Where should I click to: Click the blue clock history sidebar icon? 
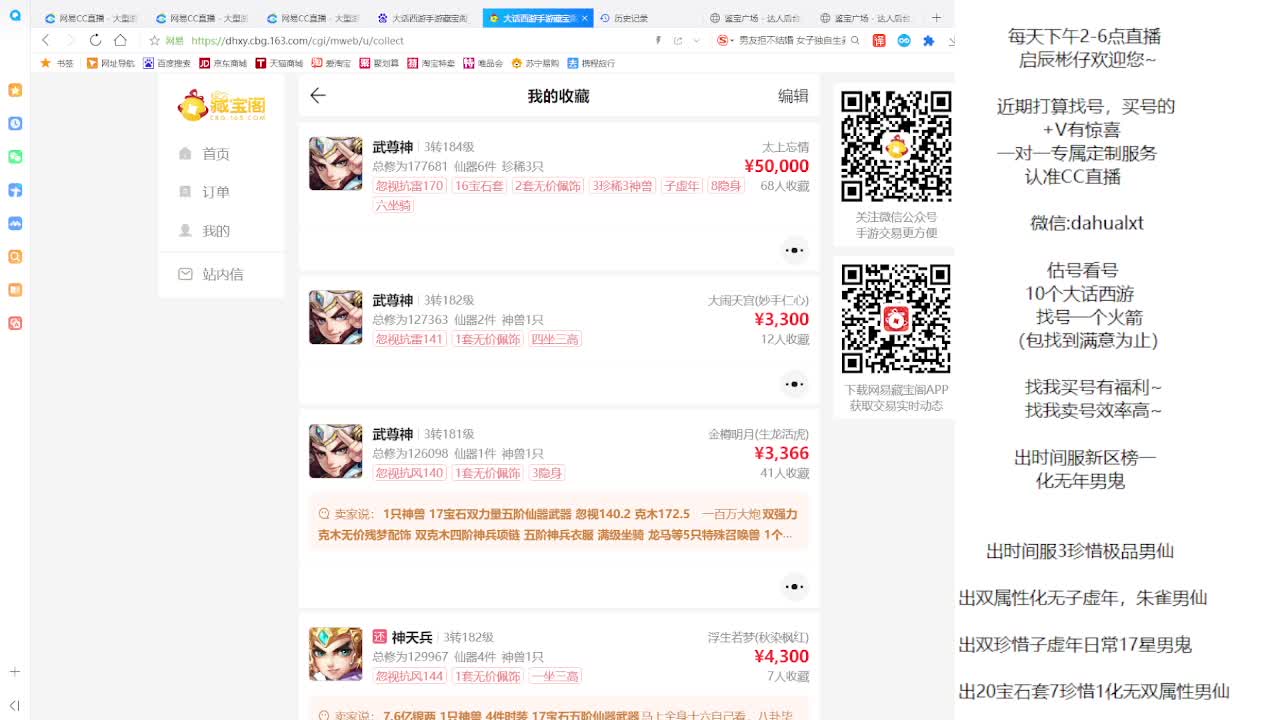pyautogui.click(x=15, y=123)
